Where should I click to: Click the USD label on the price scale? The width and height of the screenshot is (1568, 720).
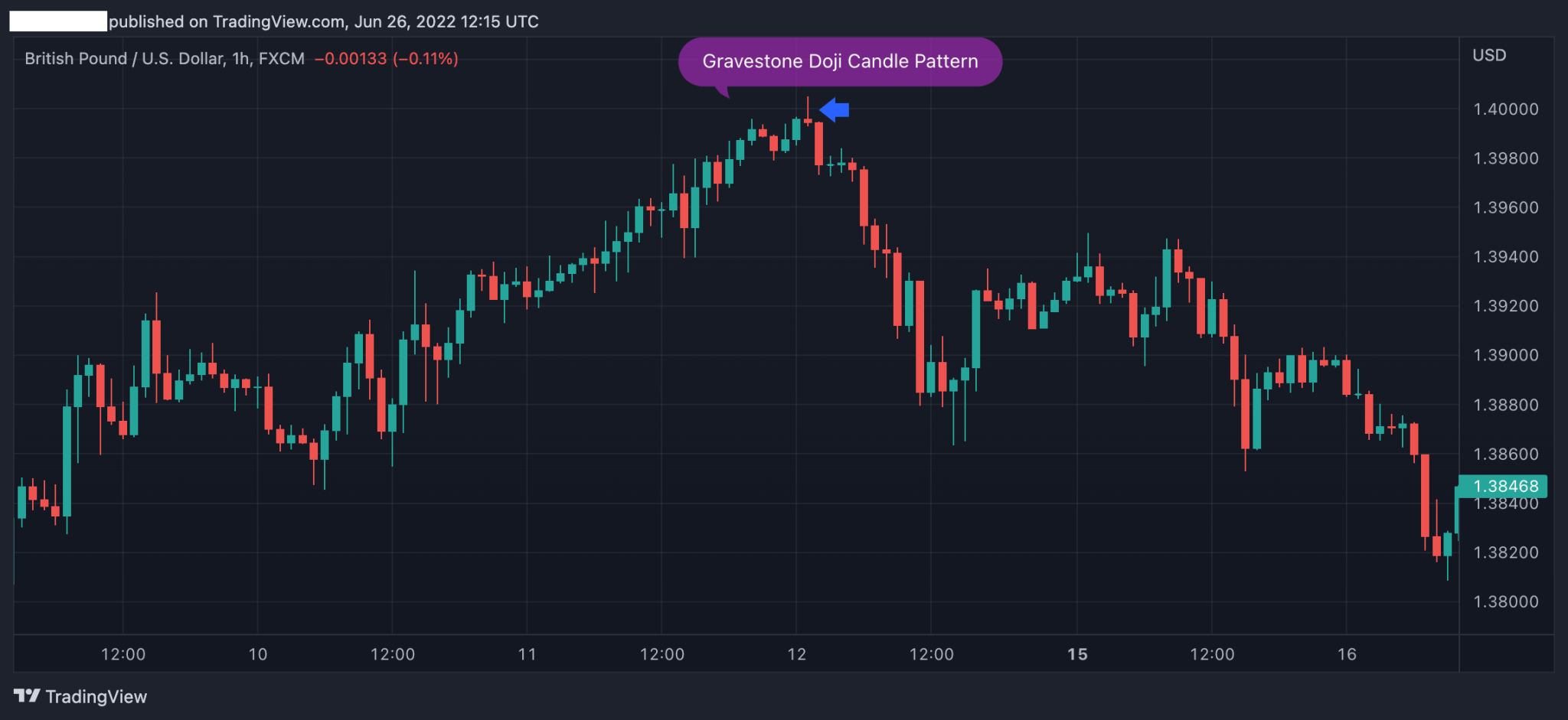tap(1488, 55)
